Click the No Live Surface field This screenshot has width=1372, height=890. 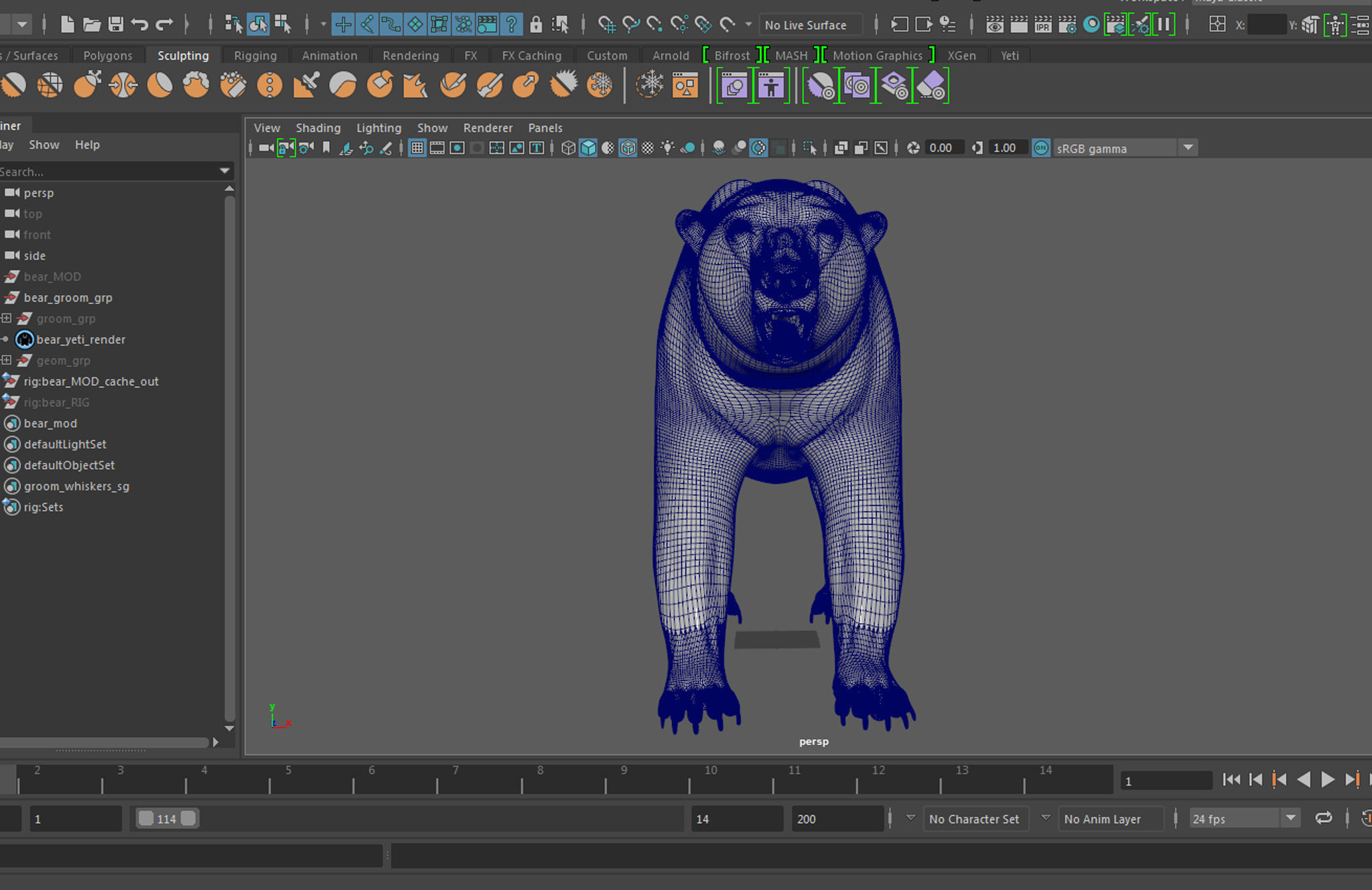tap(811, 25)
